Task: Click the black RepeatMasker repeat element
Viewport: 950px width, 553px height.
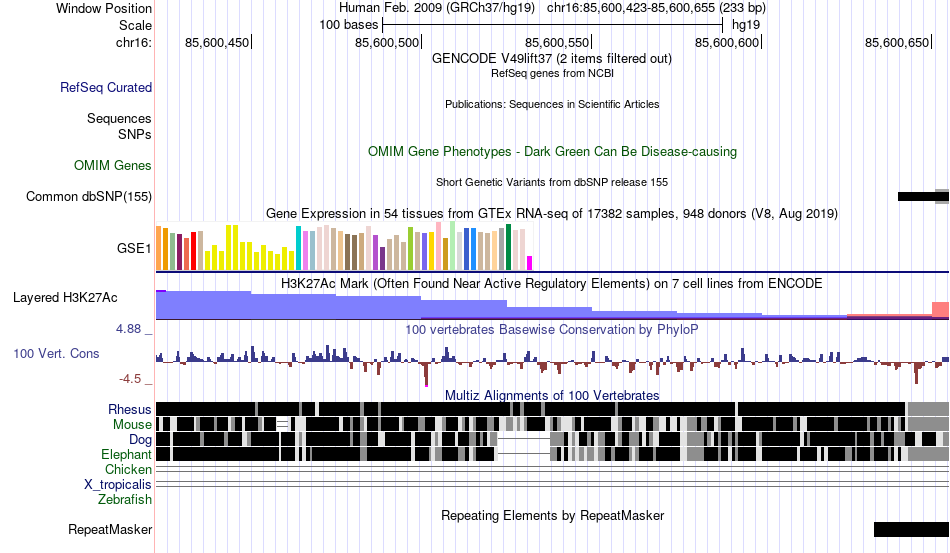Action: click(x=911, y=529)
